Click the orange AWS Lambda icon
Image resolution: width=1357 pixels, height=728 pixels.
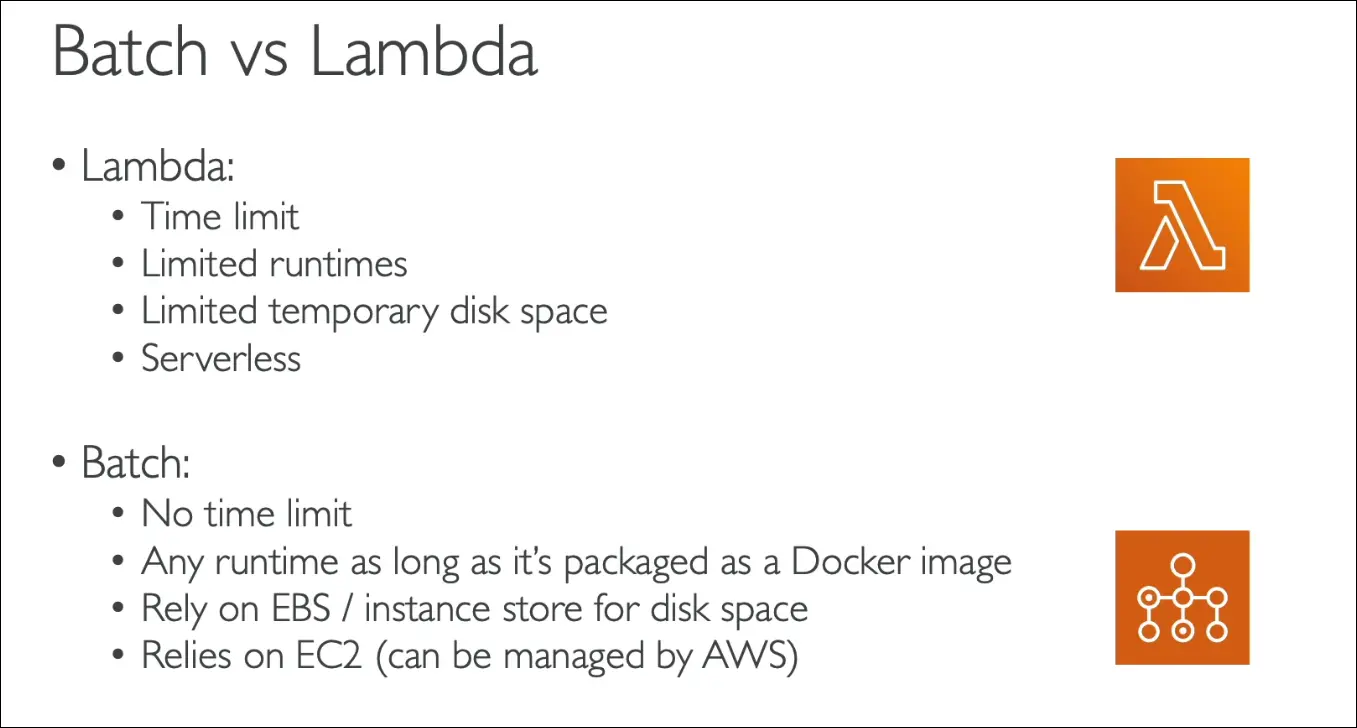pos(1182,225)
